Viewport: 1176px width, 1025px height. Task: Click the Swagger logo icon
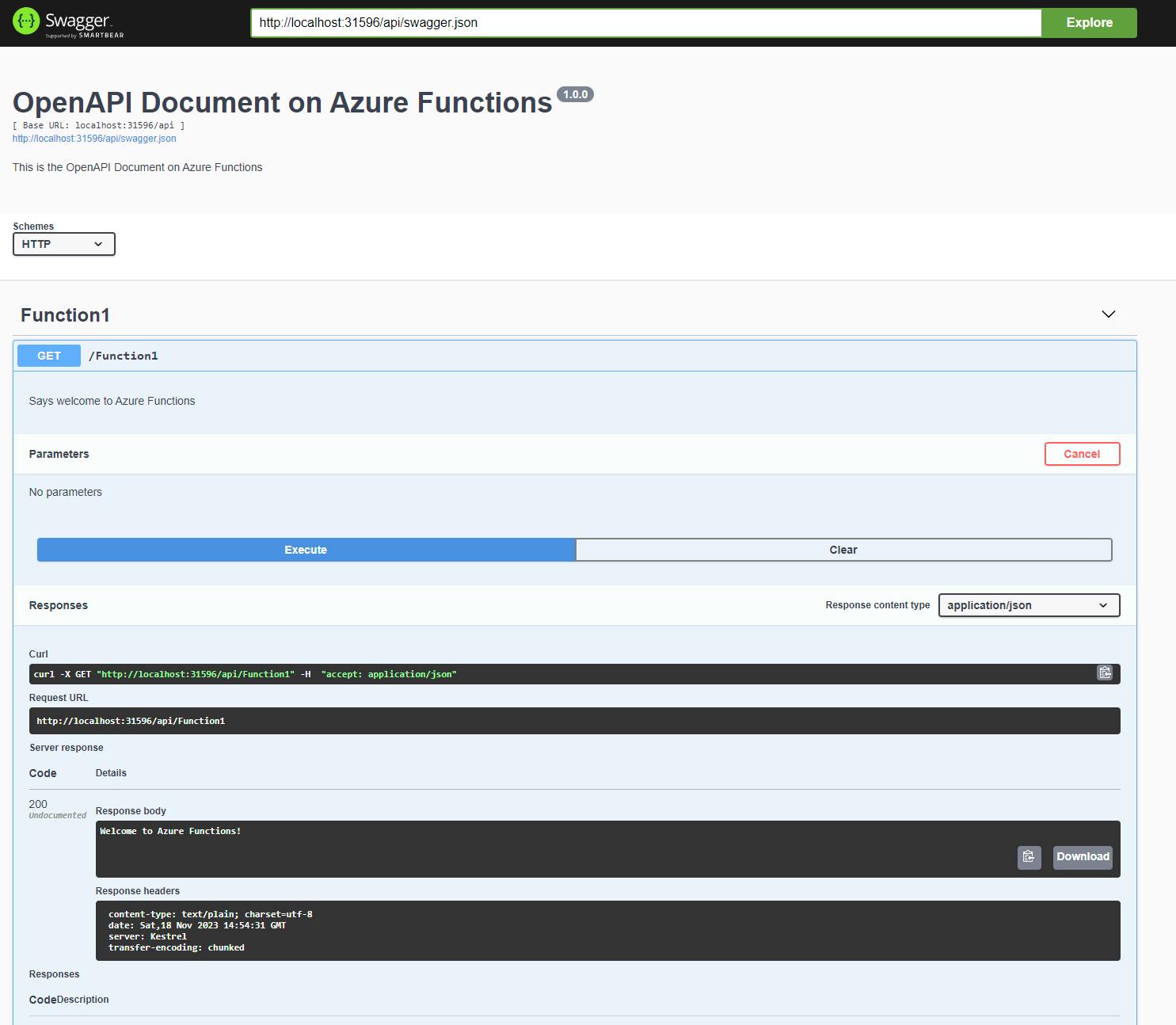tap(26, 21)
